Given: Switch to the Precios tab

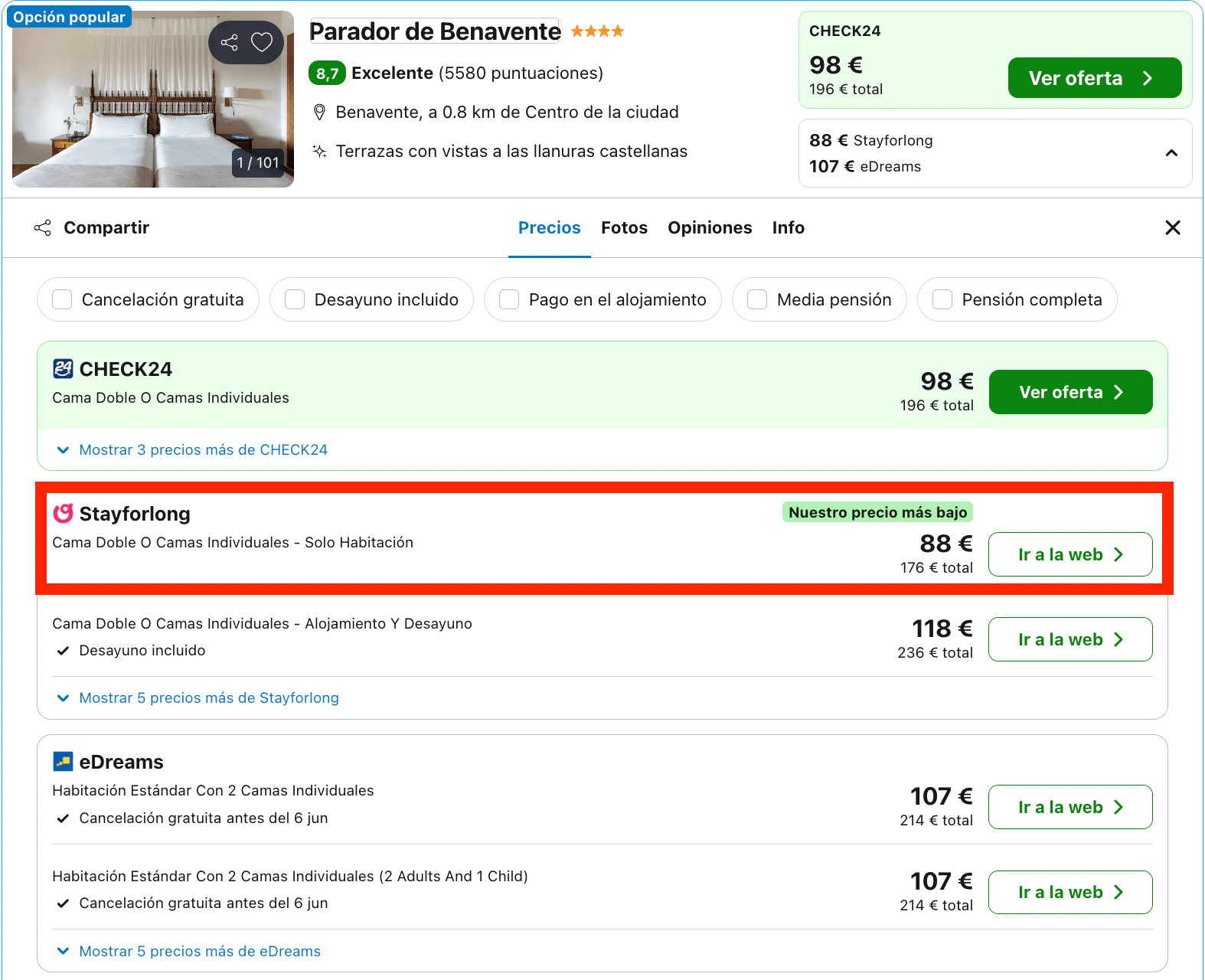Looking at the screenshot, I should pos(549,227).
